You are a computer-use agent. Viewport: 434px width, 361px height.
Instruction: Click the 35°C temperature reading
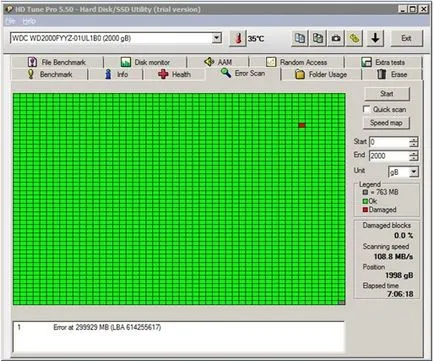tap(256, 39)
